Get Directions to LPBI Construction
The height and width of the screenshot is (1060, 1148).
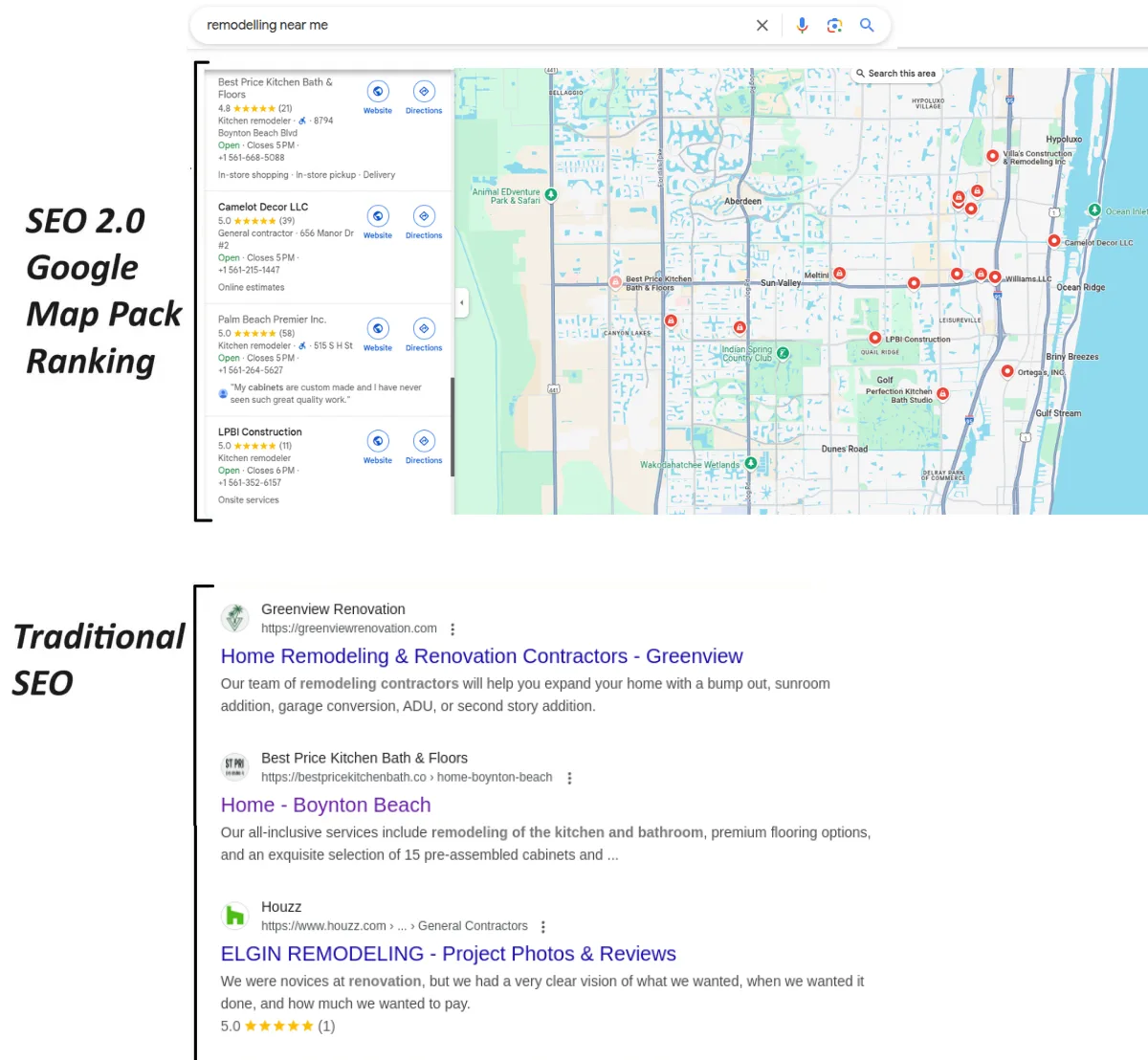[424, 441]
